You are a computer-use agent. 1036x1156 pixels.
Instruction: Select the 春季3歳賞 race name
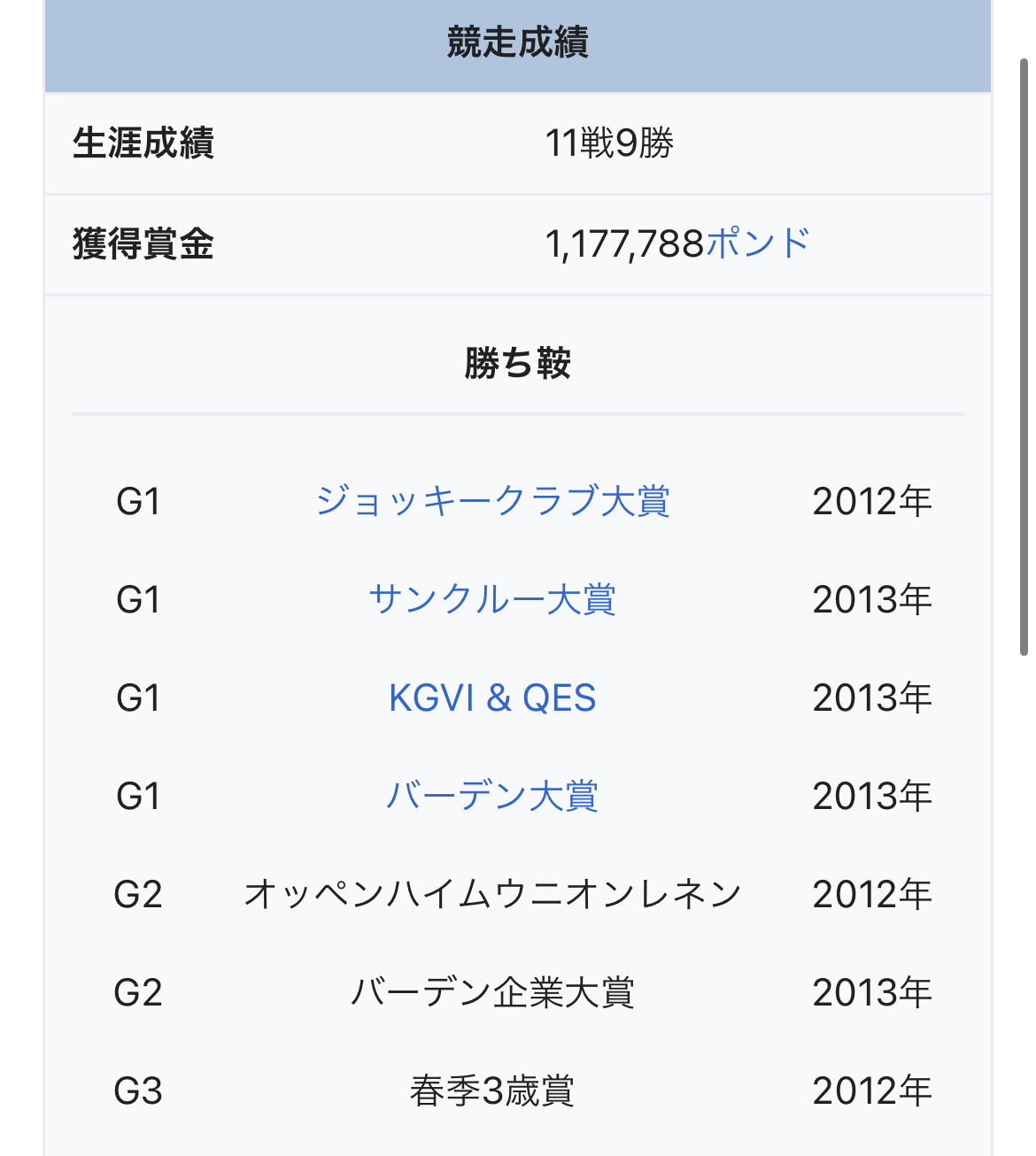pos(492,1090)
